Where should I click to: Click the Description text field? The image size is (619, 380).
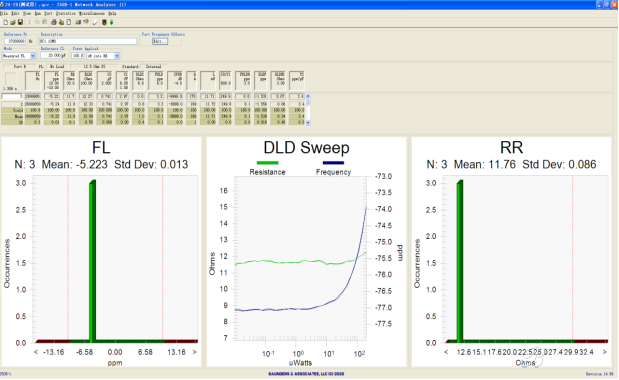(x=88, y=41)
